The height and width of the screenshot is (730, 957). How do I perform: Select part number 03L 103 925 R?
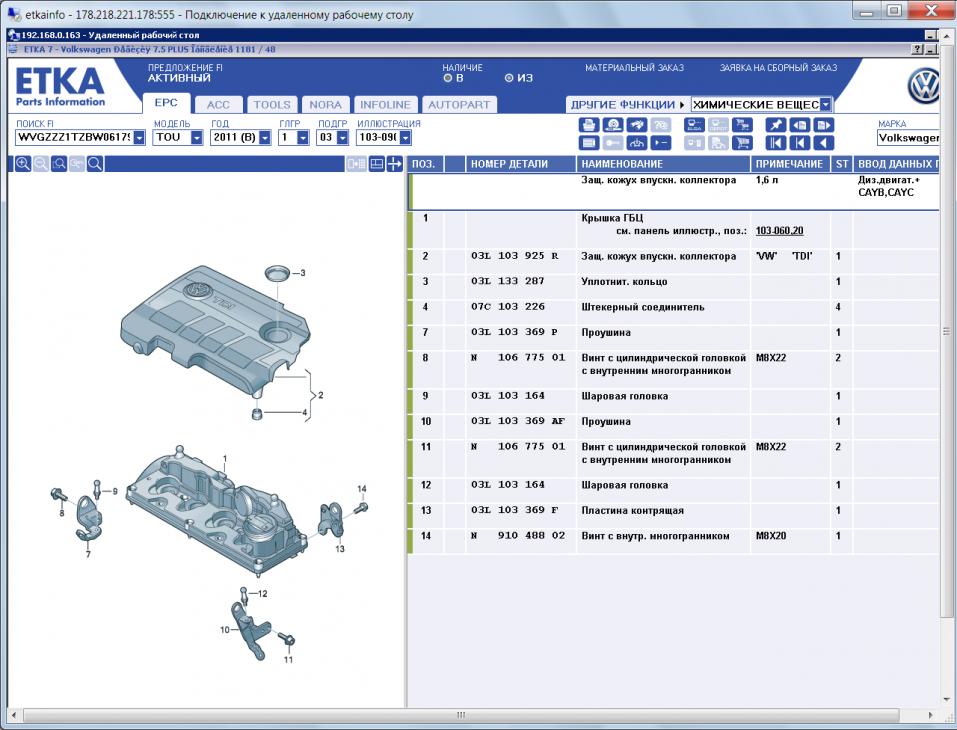tap(515, 256)
